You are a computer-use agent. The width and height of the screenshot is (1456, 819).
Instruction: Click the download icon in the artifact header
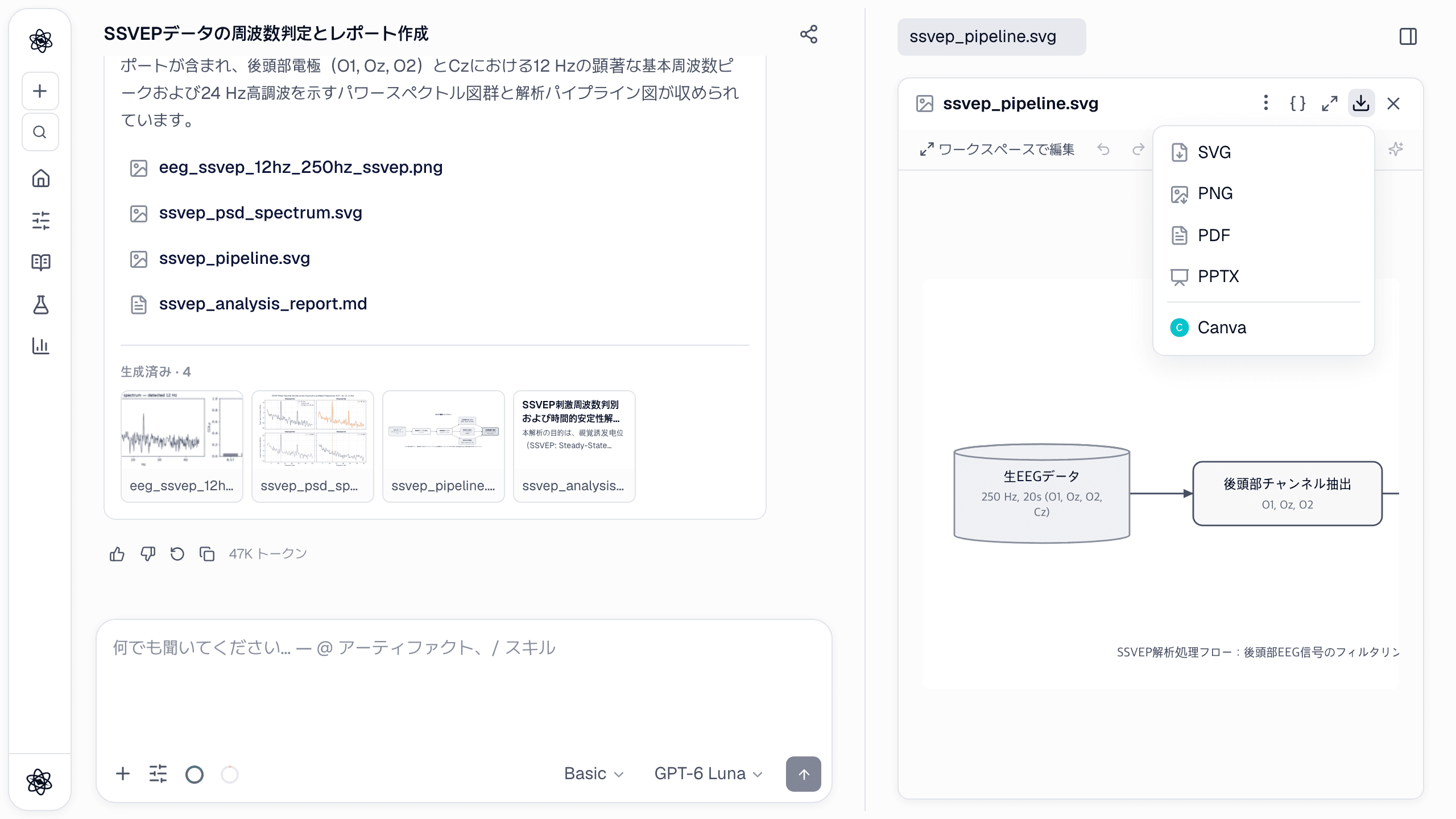point(1361,103)
